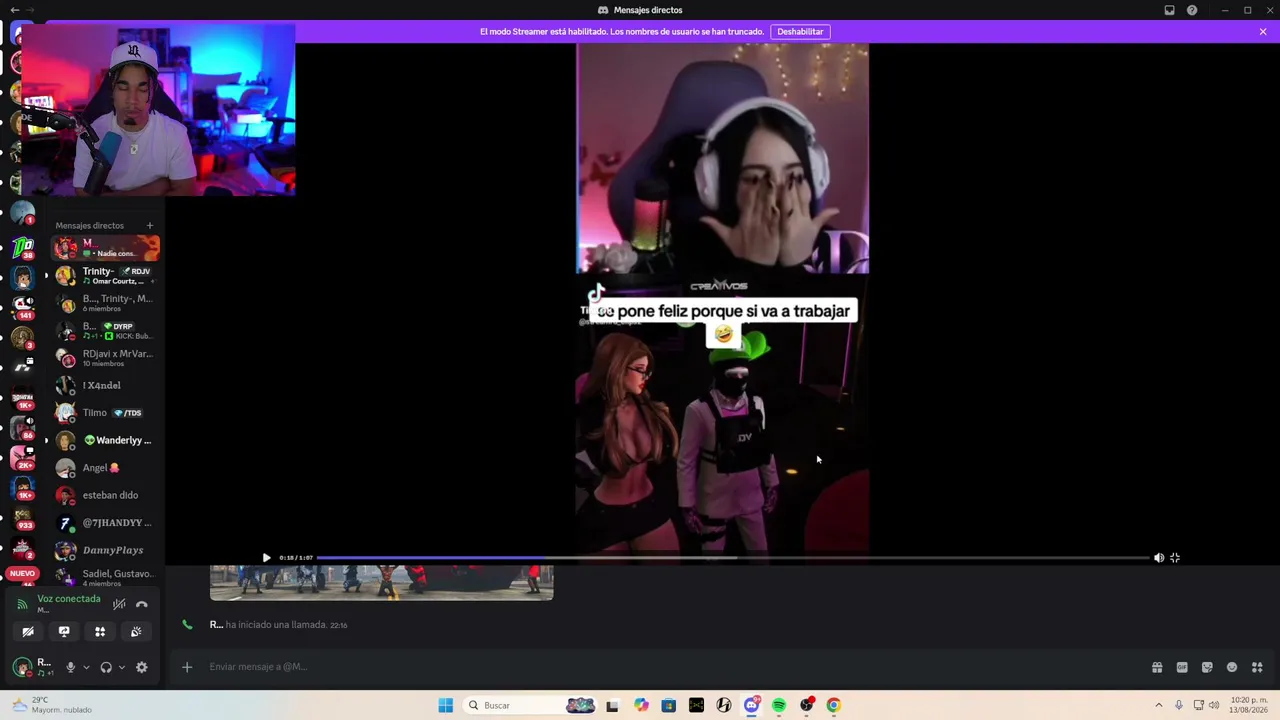The height and width of the screenshot is (720, 1280).
Task: Create a new direct message with plus icon
Action: pyautogui.click(x=150, y=226)
